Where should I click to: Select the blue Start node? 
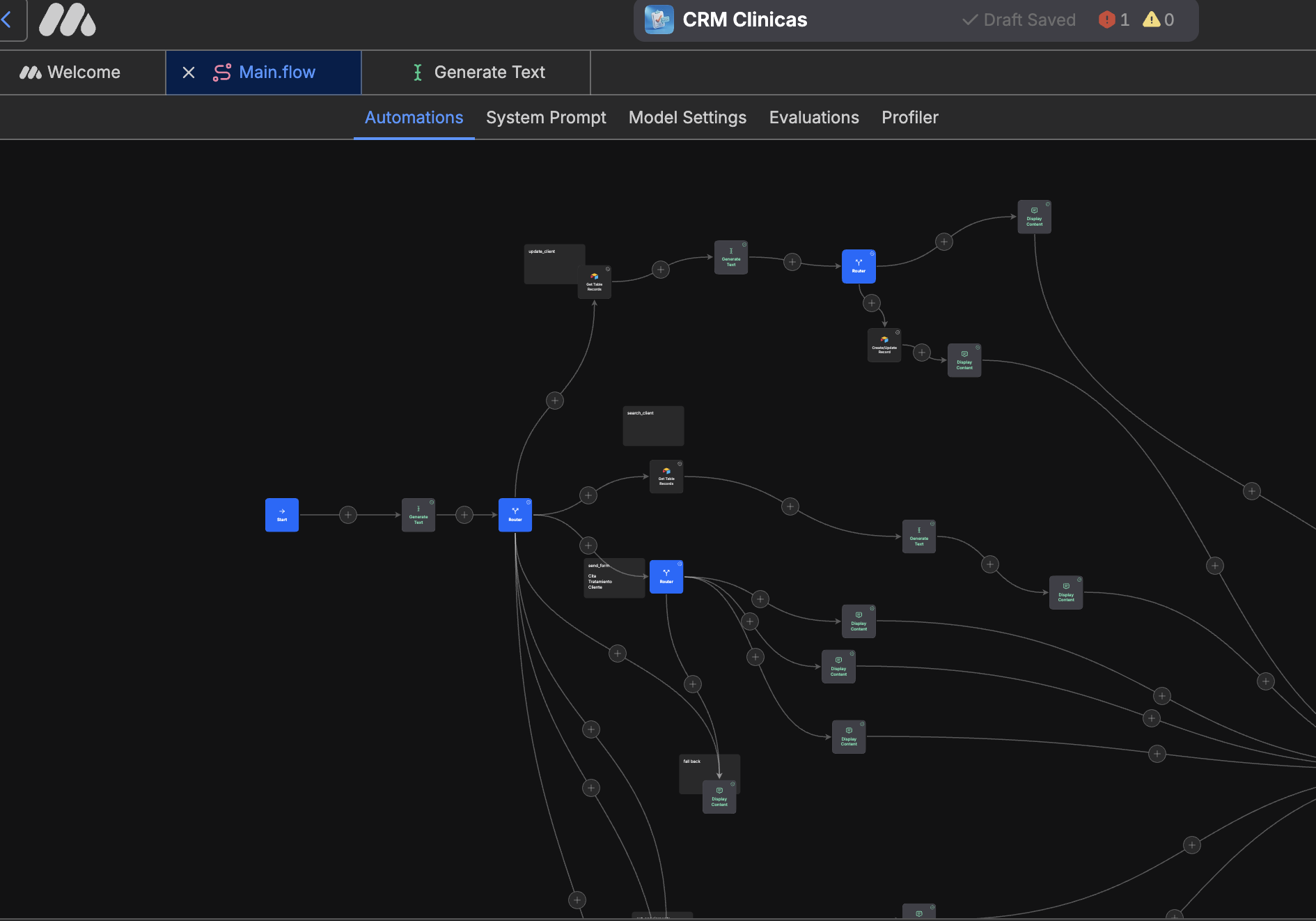[x=282, y=515]
